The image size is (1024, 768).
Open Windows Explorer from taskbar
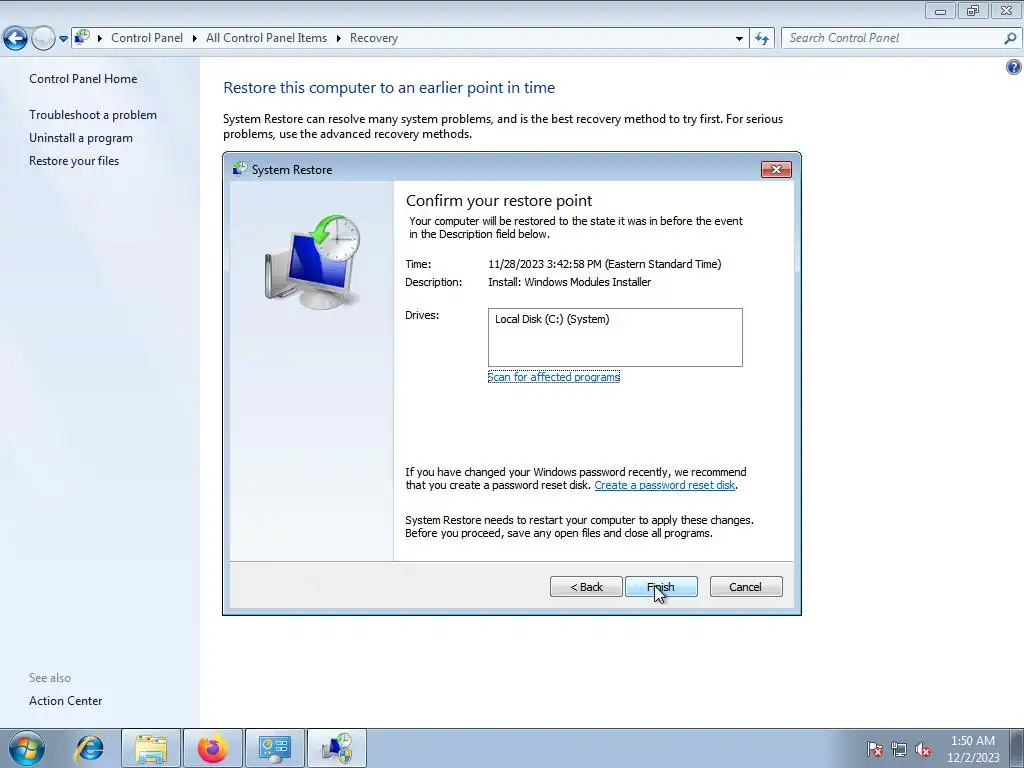tap(151, 748)
